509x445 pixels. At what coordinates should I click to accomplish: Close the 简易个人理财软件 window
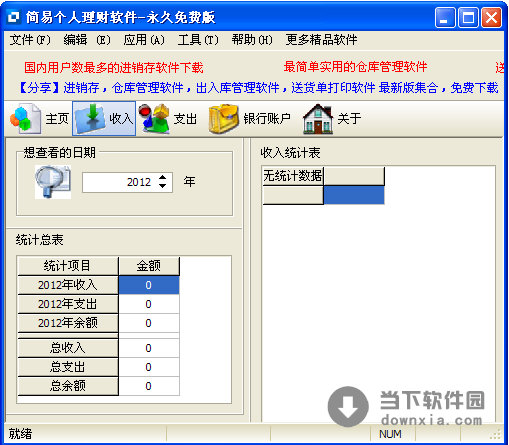[x=491, y=17]
